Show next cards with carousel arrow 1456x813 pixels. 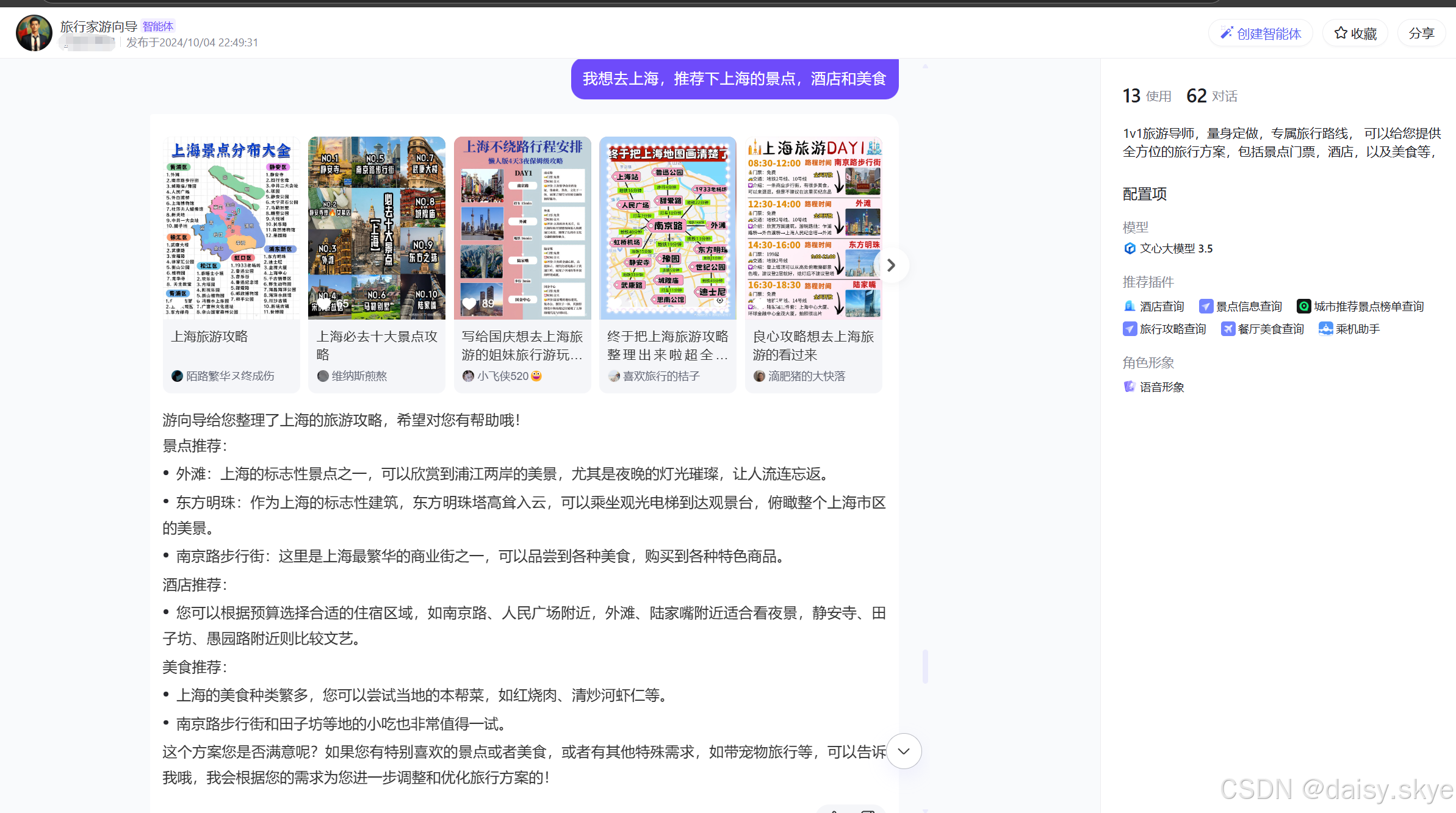point(891,265)
